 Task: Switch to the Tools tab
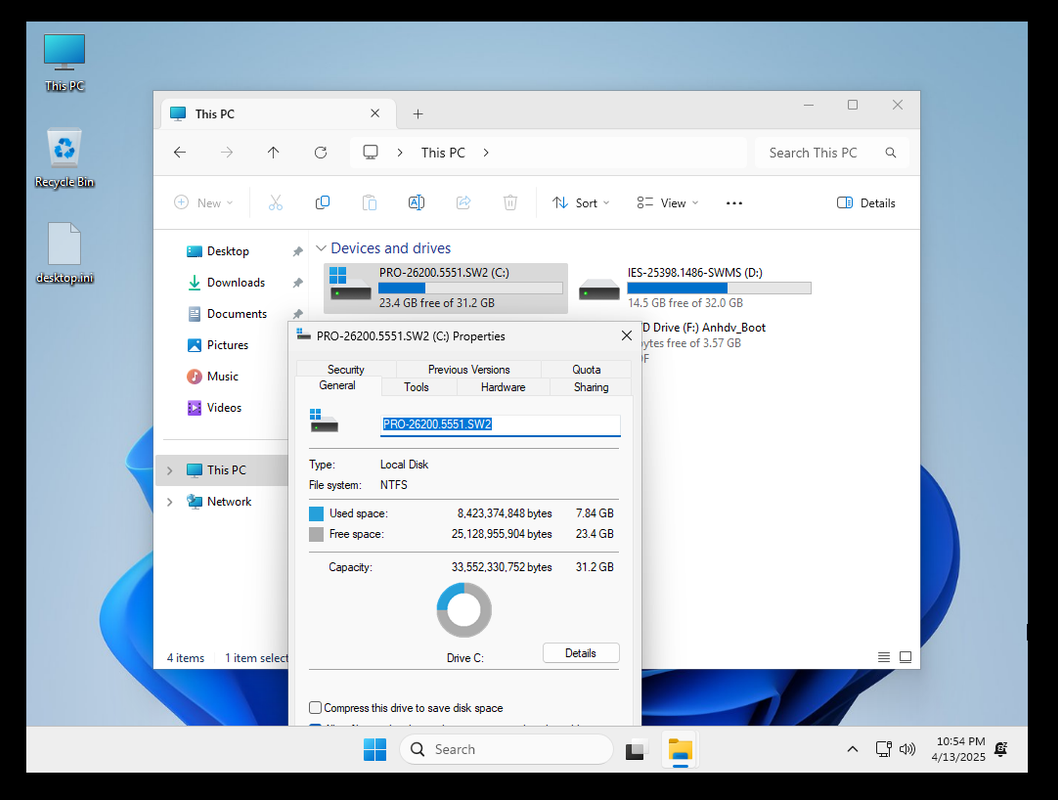pyautogui.click(x=416, y=387)
